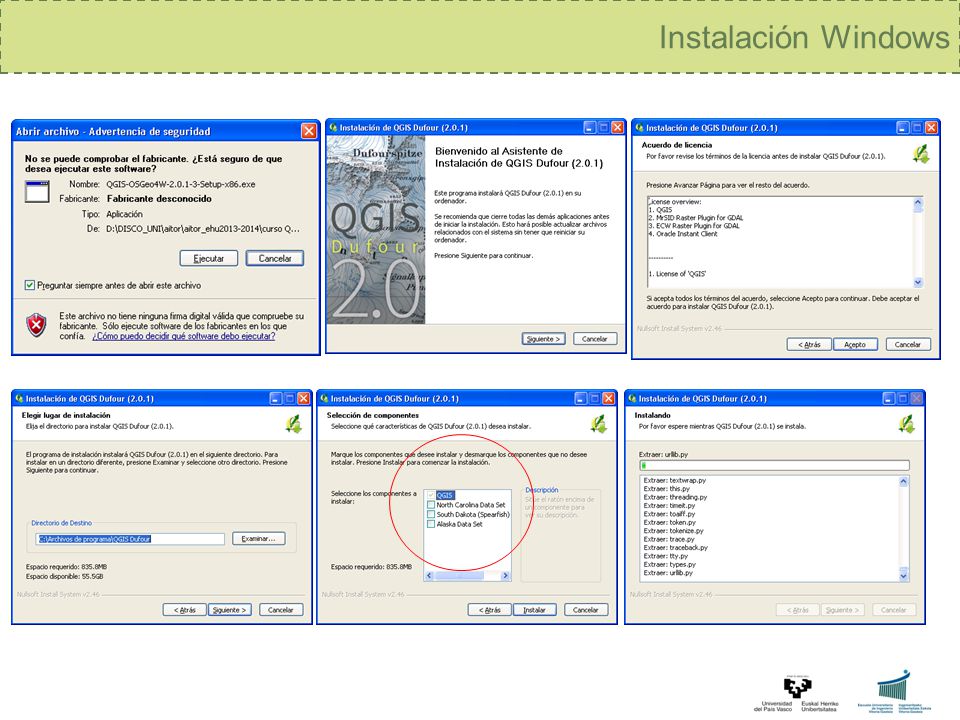Click the '1. License of QGIS' line

click(677, 274)
